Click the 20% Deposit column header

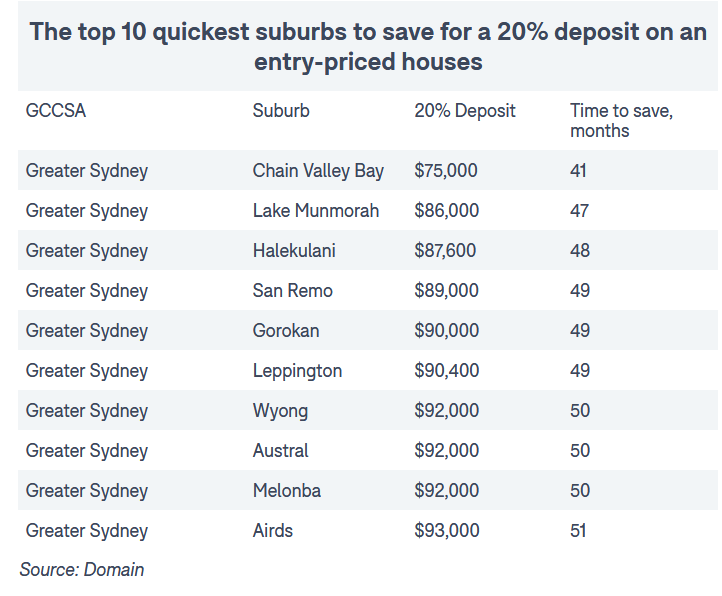click(465, 111)
